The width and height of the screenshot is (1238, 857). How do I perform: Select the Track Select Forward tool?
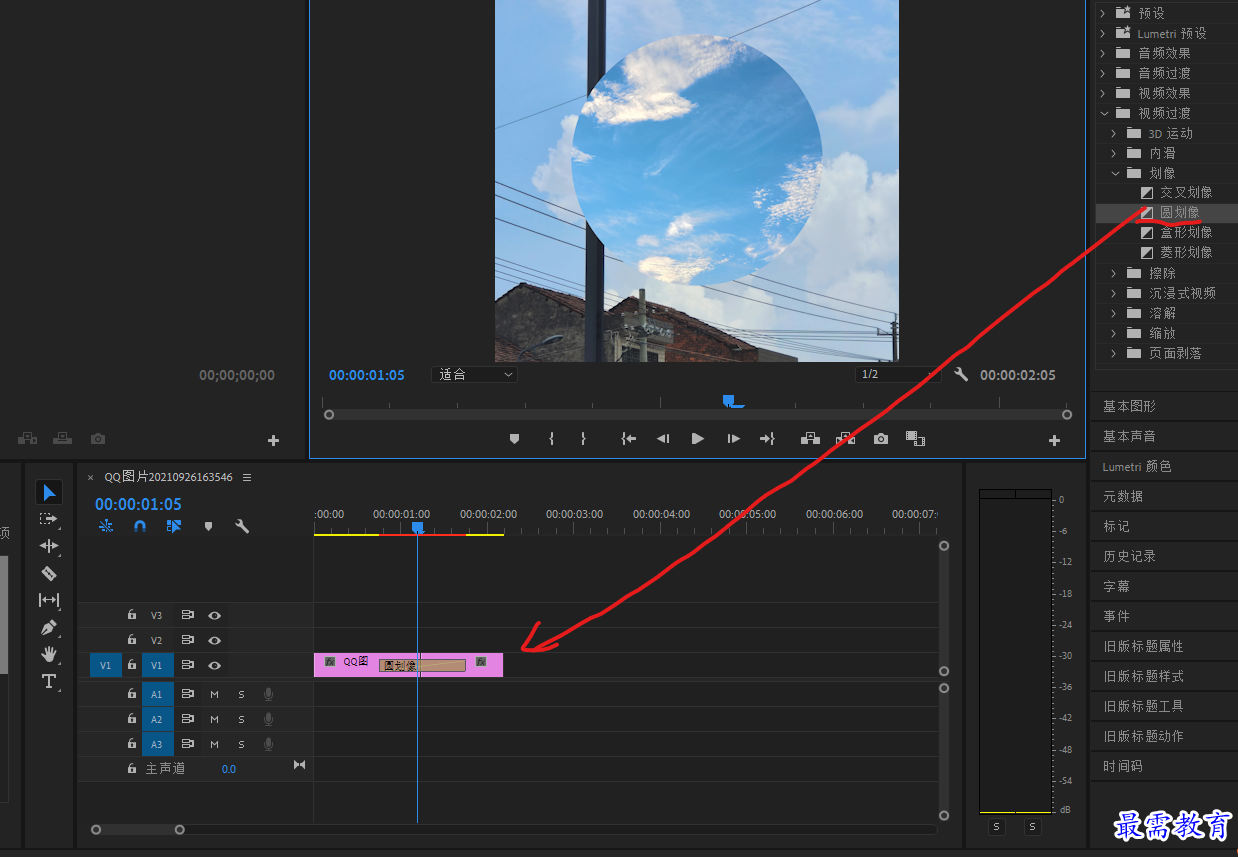tap(49, 519)
